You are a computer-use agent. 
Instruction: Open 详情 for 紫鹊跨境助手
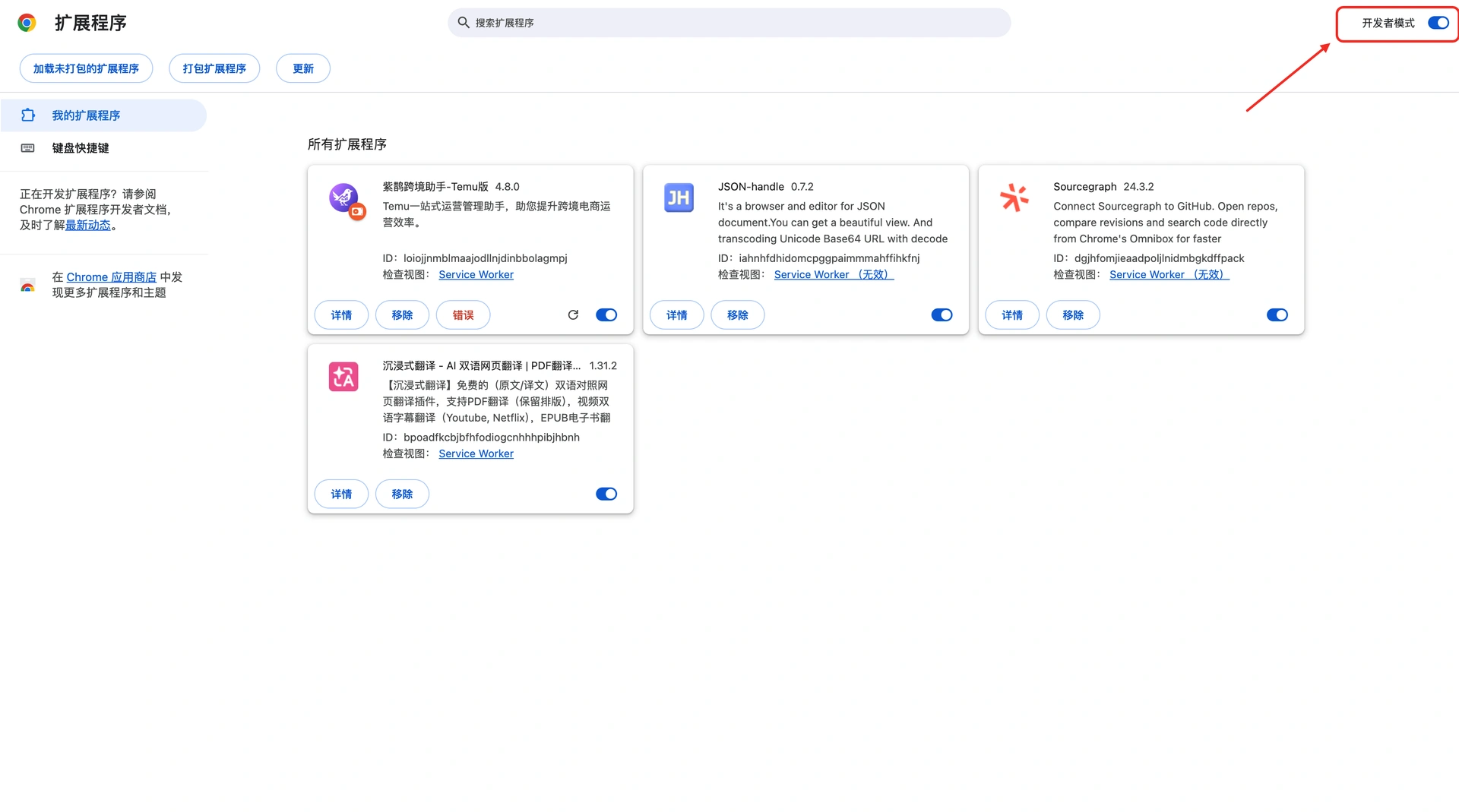tap(341, 315)
